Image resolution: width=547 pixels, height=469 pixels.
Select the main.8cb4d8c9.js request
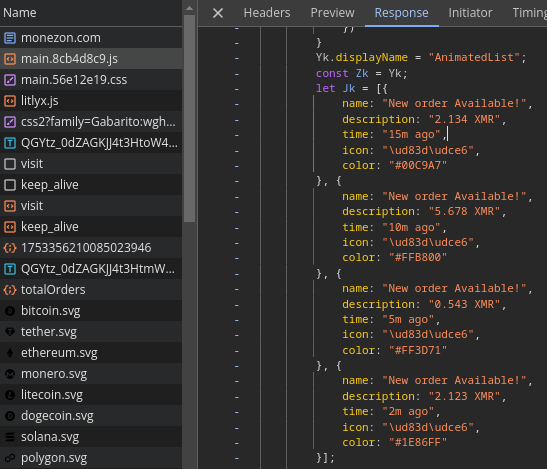[91, 59]
